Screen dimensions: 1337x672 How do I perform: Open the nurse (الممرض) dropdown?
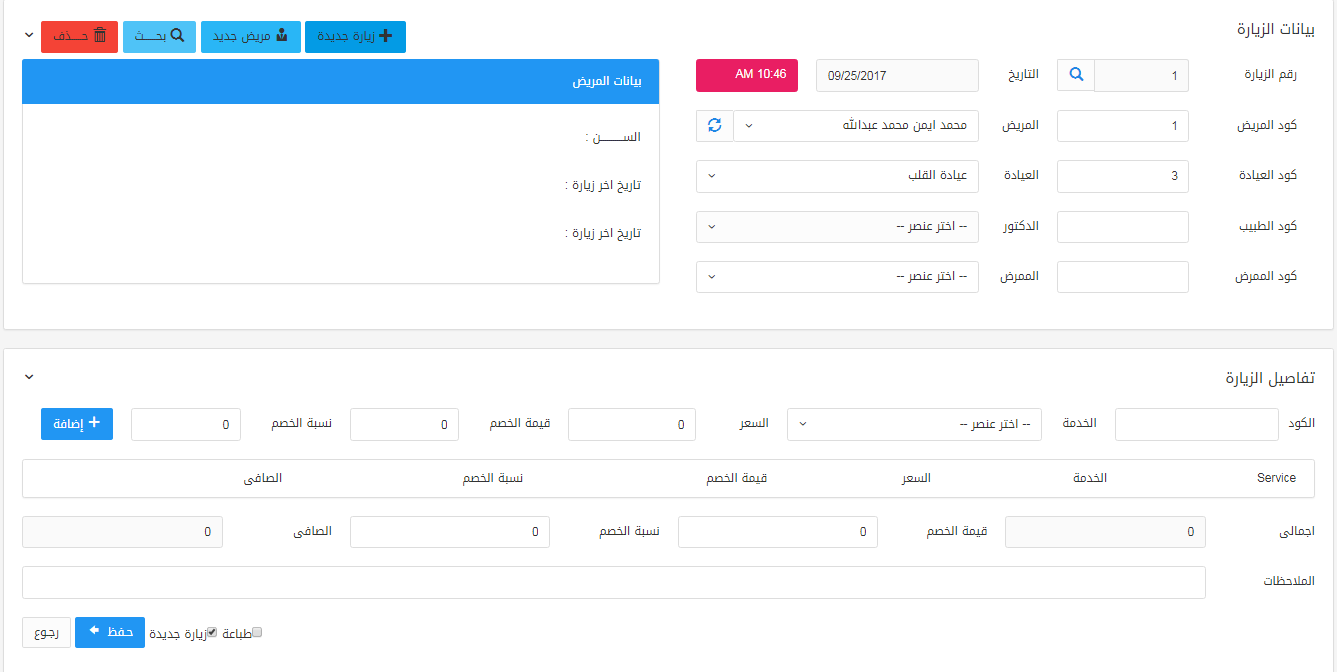pos(837,277)
